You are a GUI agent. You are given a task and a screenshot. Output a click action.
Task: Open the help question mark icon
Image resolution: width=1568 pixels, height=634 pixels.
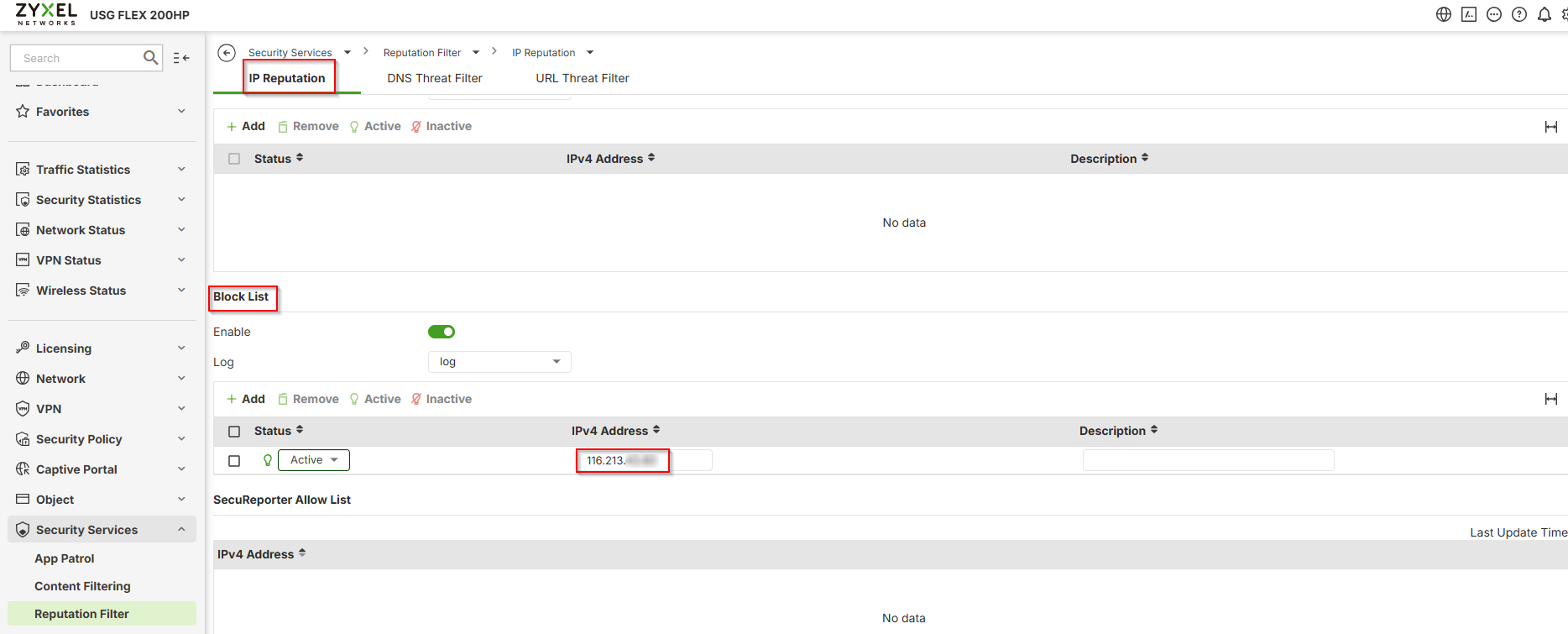1519,14
